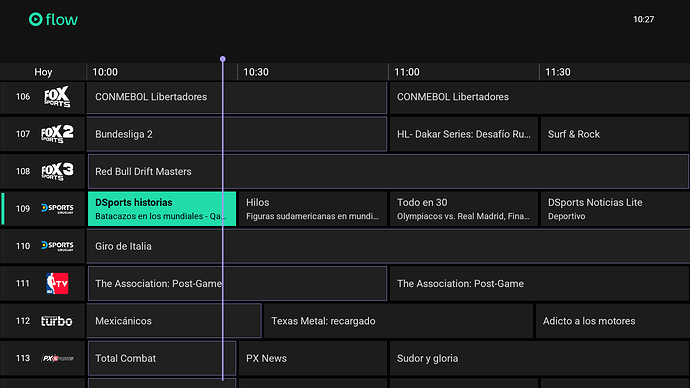Open the Mexicánicos program
Viewport: 690px width, 388px height.
click(x=174, y=321)
